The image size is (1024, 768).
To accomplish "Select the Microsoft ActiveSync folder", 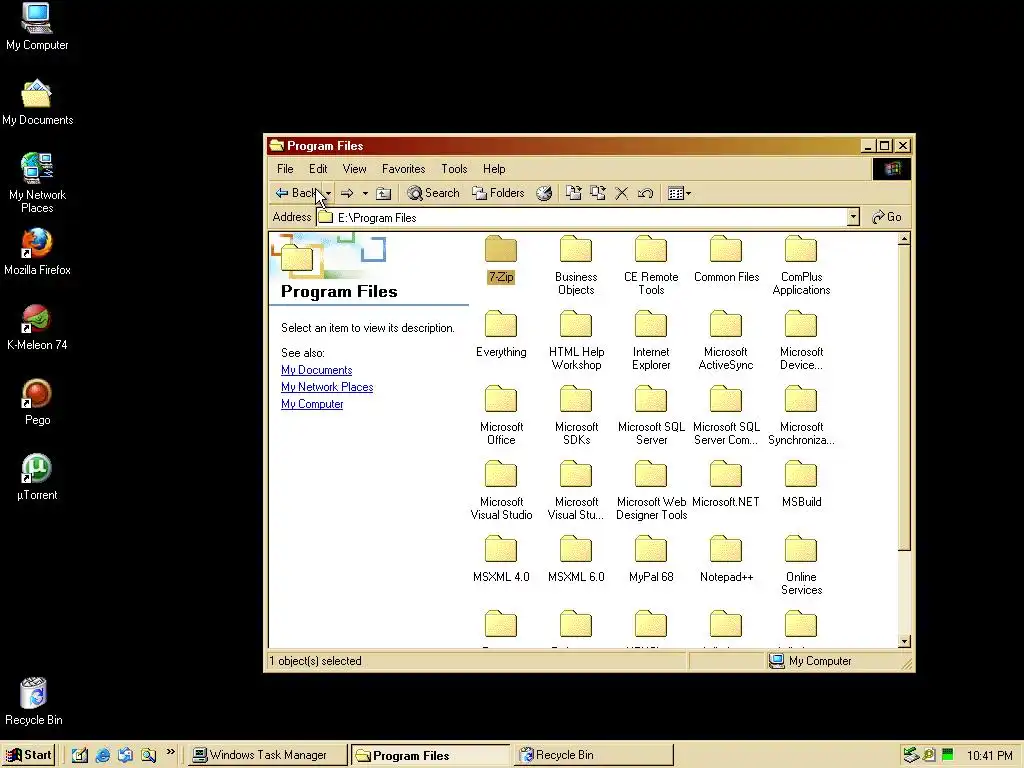I will pyautogui.click(x=726, y=340).
